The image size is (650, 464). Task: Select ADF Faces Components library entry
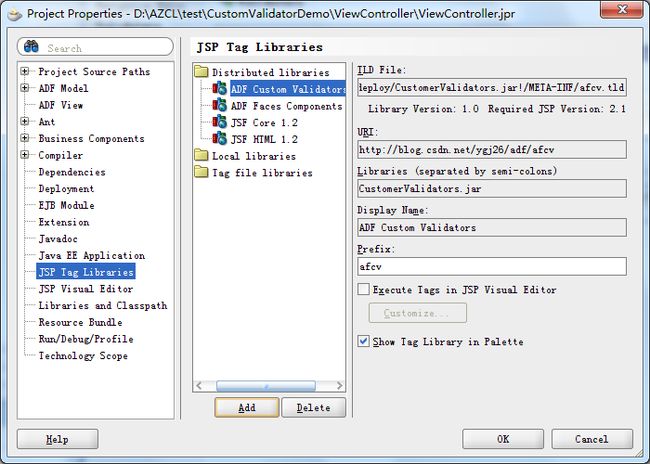[286, 106]
